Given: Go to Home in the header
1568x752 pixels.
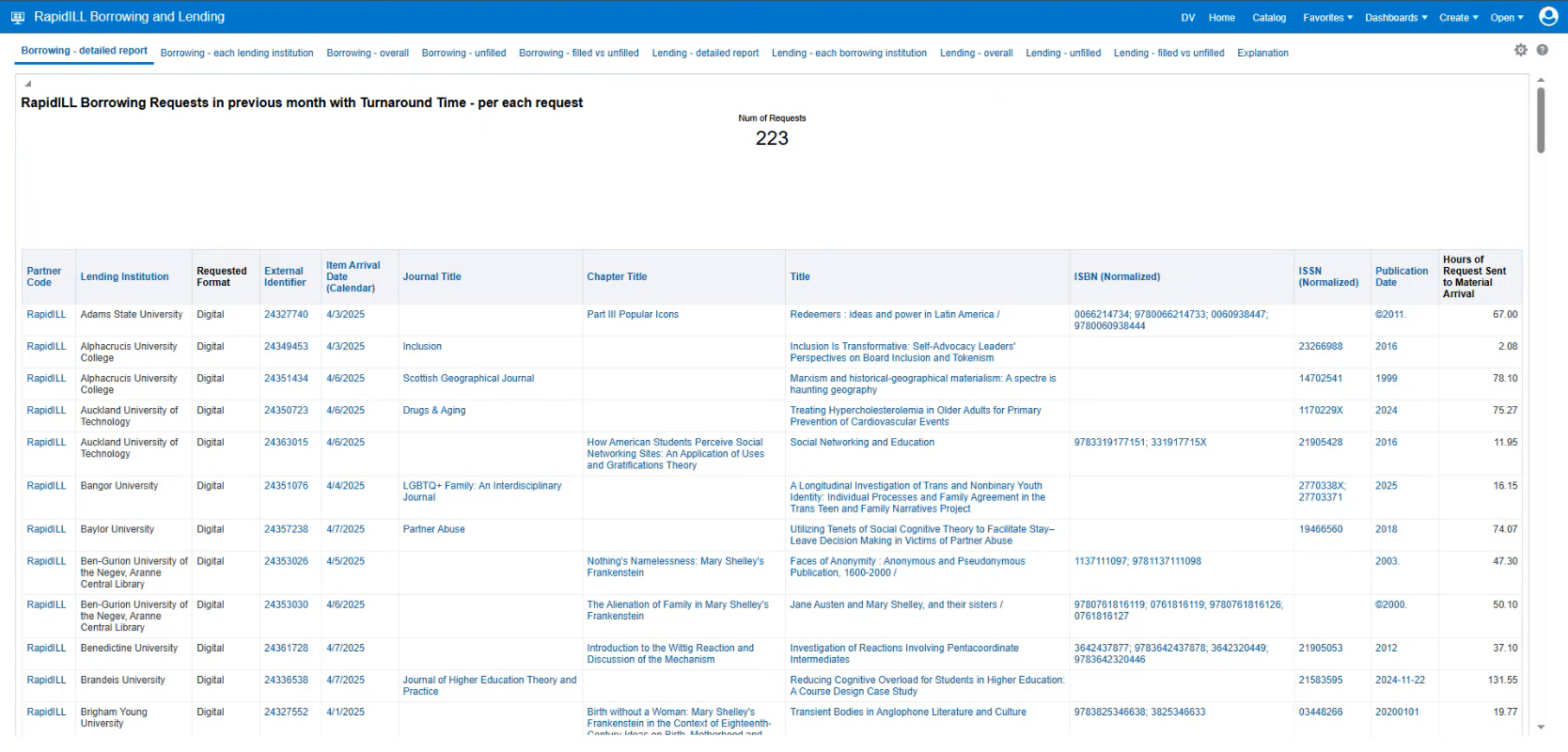Looking at the screenshot, I should 1221,18.
